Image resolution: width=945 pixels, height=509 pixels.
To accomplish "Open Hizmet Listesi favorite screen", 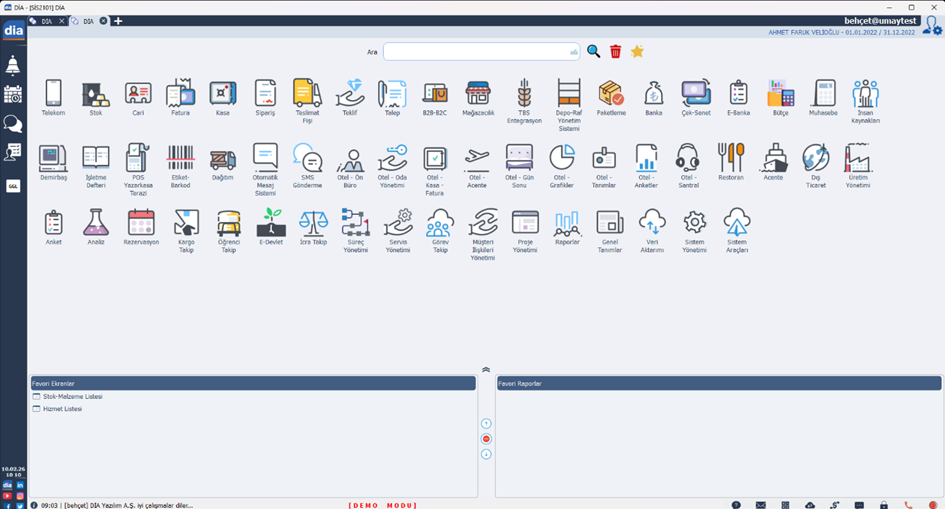I will tap(62, 409).
